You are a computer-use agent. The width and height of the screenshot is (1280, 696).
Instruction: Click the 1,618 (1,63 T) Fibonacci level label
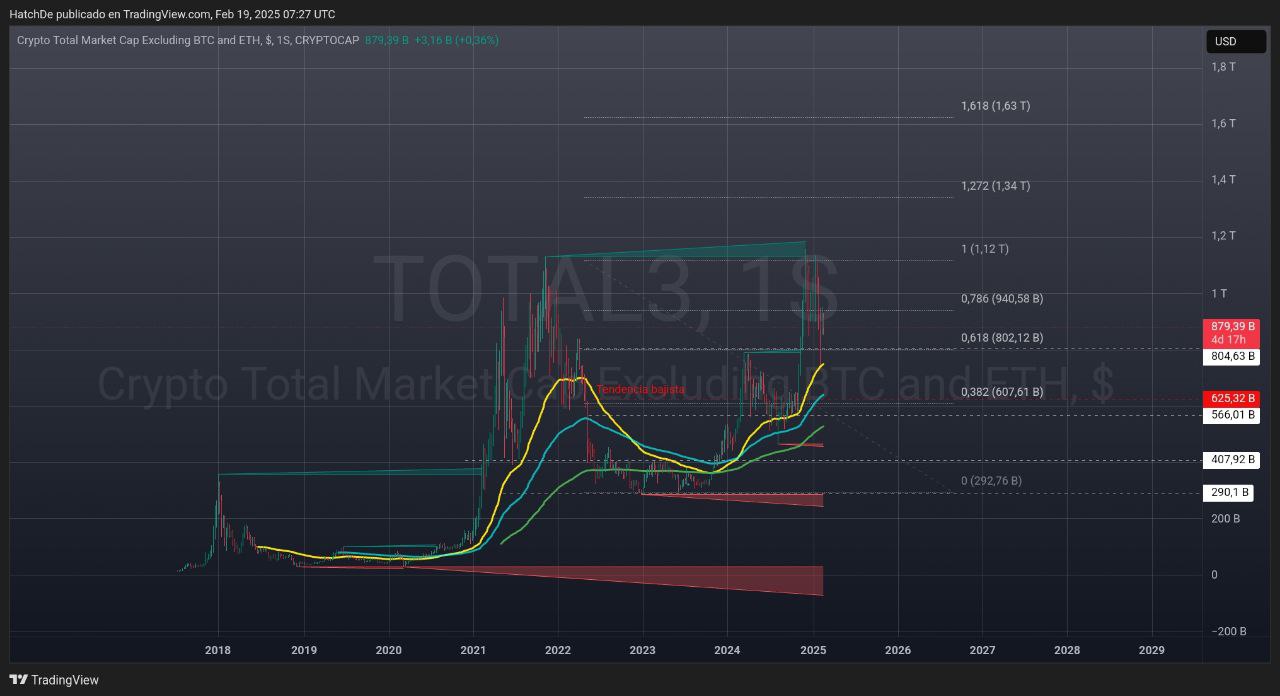[995, 106]
